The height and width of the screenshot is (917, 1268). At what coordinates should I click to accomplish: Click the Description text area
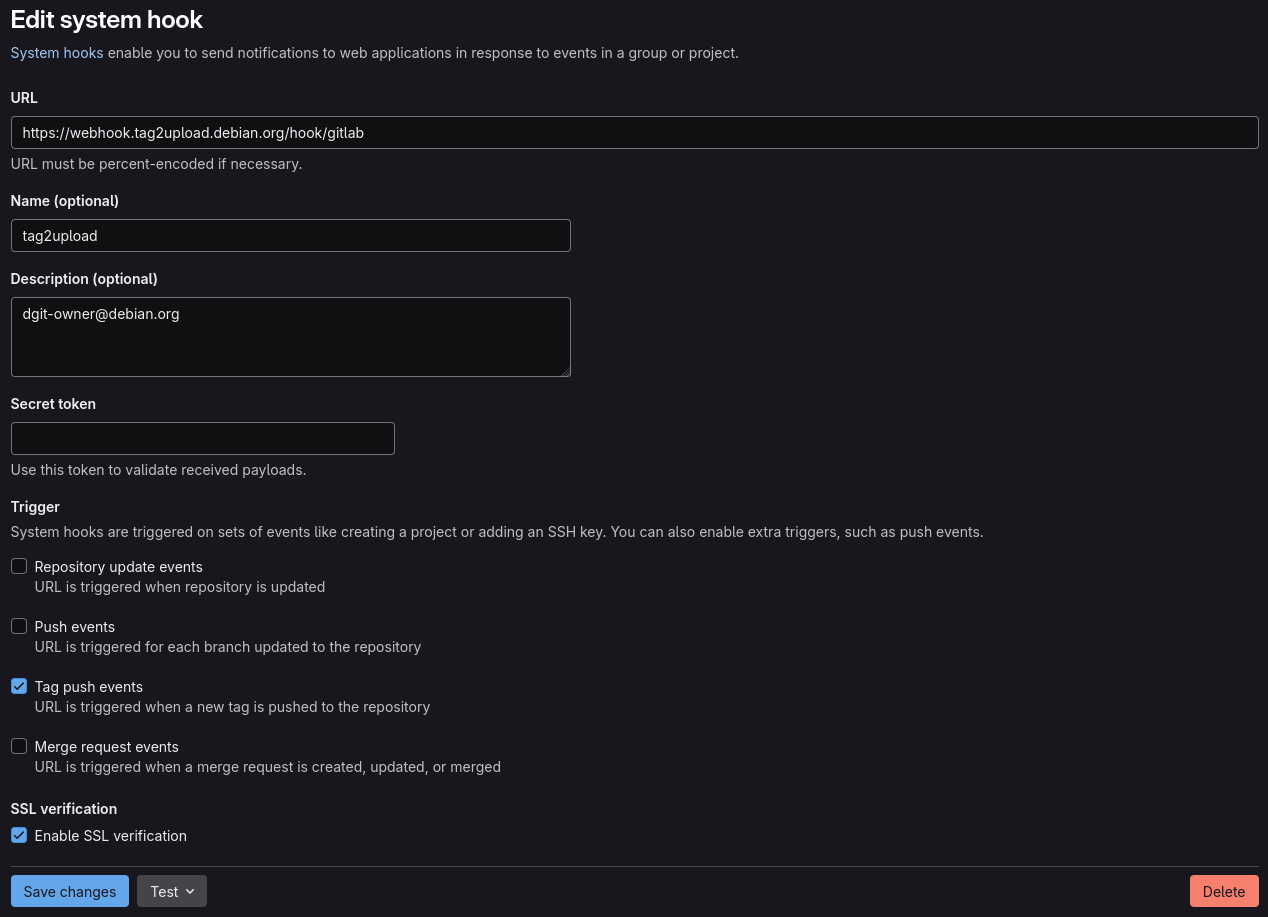[291, 337]
